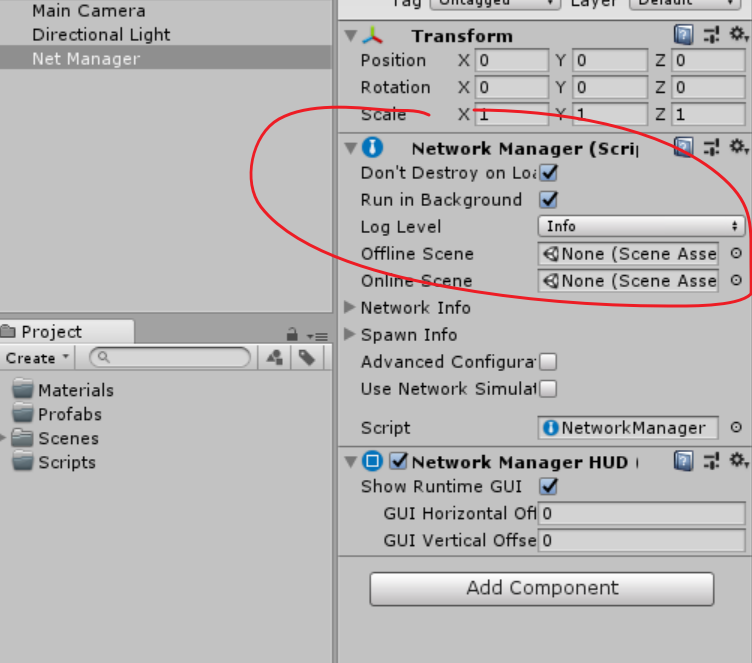The image size is (752, 663).
Task: Collapse the Network Manager component
Action: [351, 148]
